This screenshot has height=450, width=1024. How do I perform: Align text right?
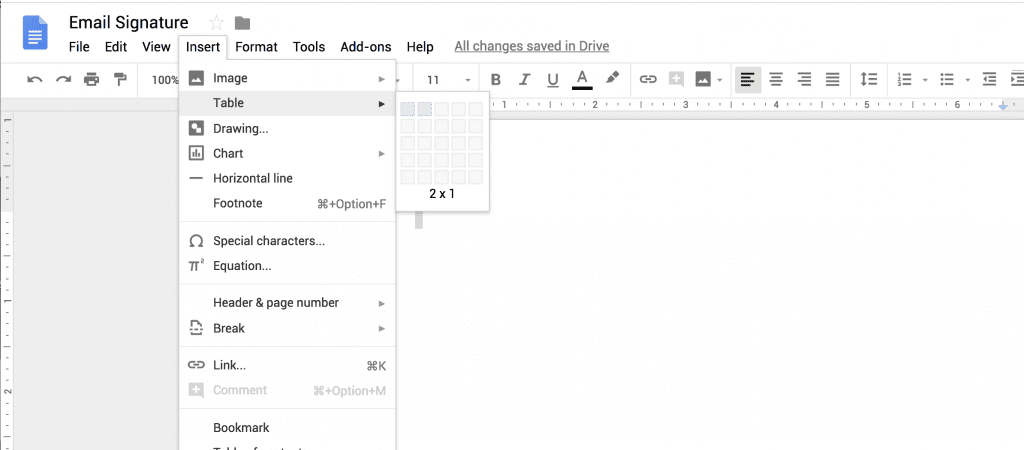[x=805, y=80]
